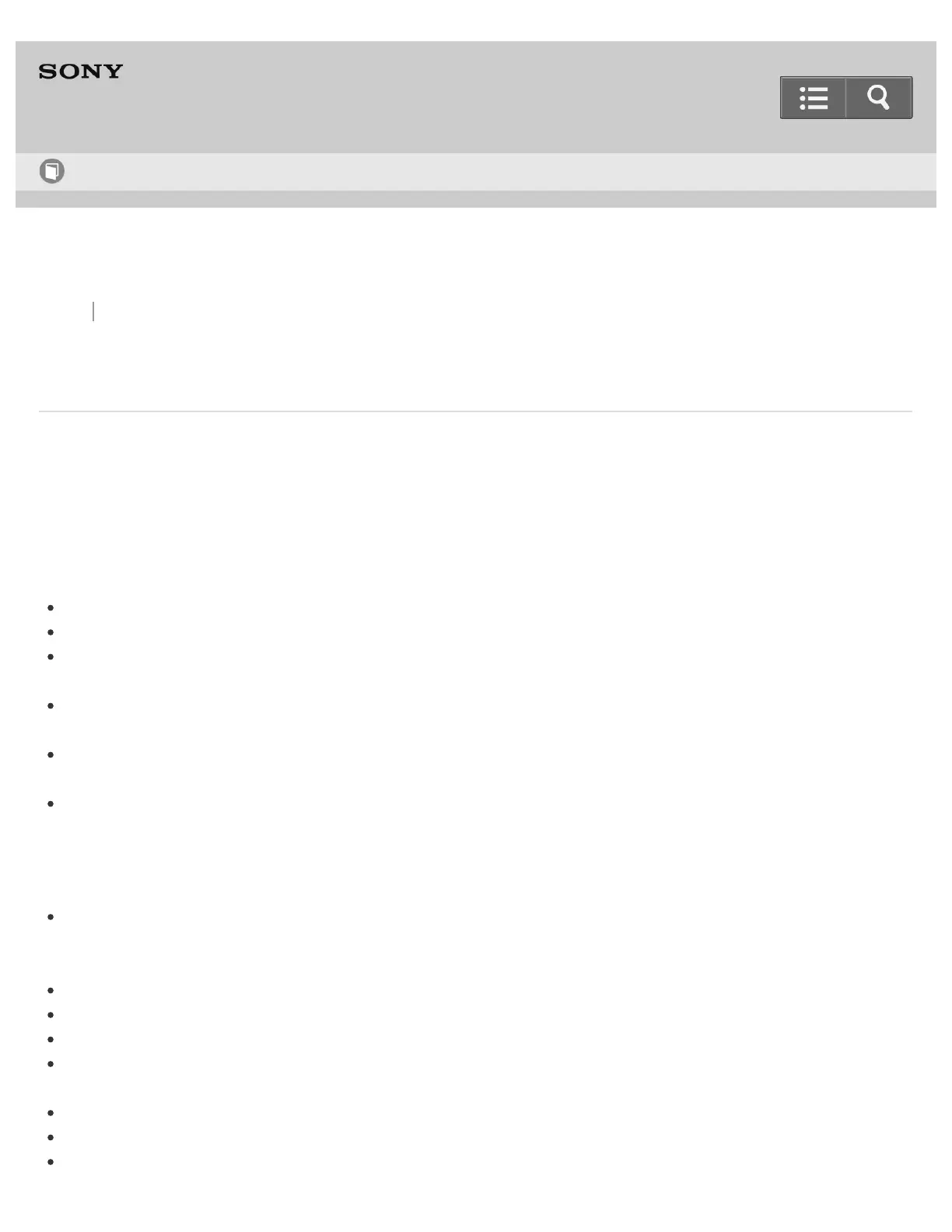The height and width of the screenshot is (1232, 952).
Task: Click the second-to-last bullet on the page
Action: click(50, 1137)
